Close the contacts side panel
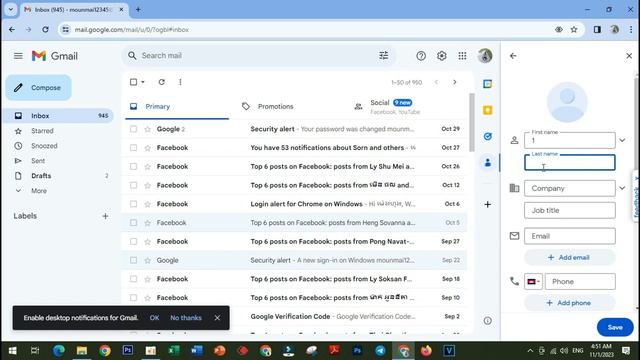Image resolution: width=640 pixels, height=360 pixels. (x=629, y=56)
